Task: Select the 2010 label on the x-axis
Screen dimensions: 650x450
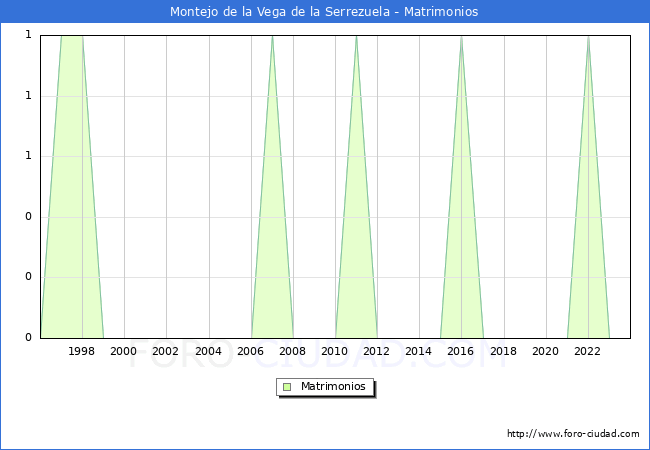Action: coord(335,351)
